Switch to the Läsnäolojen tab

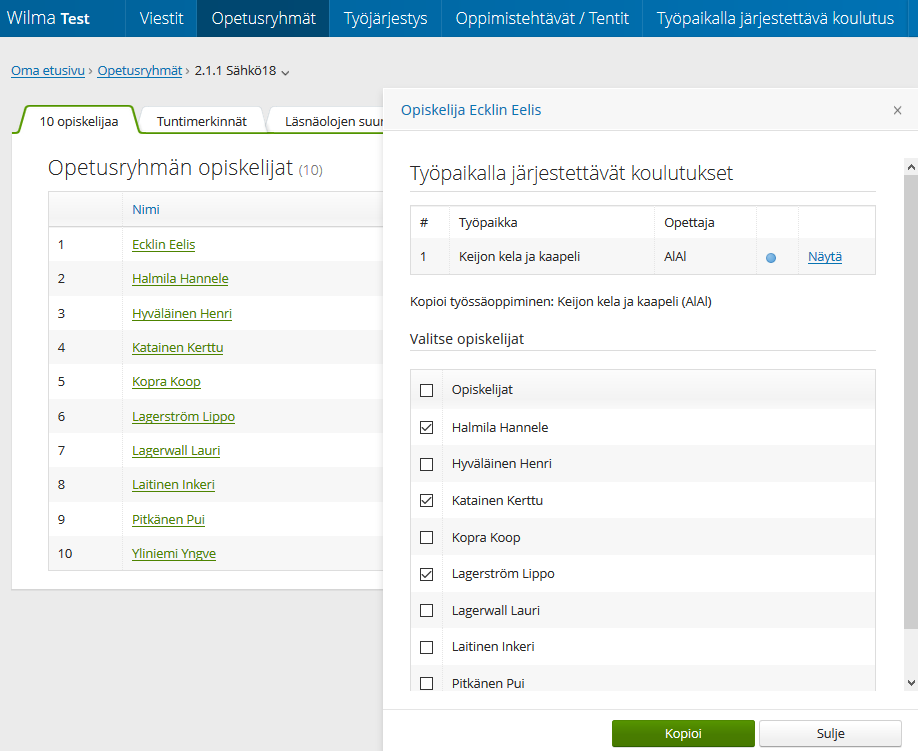(x=330, y=121)
